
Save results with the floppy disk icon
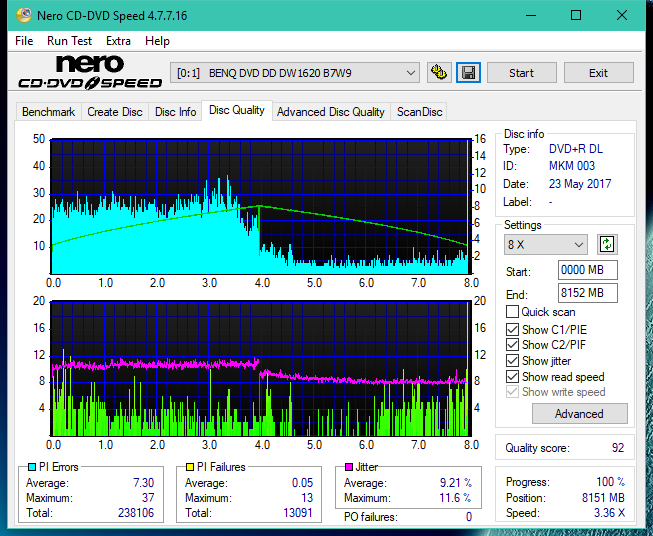(x=468, y=73)
